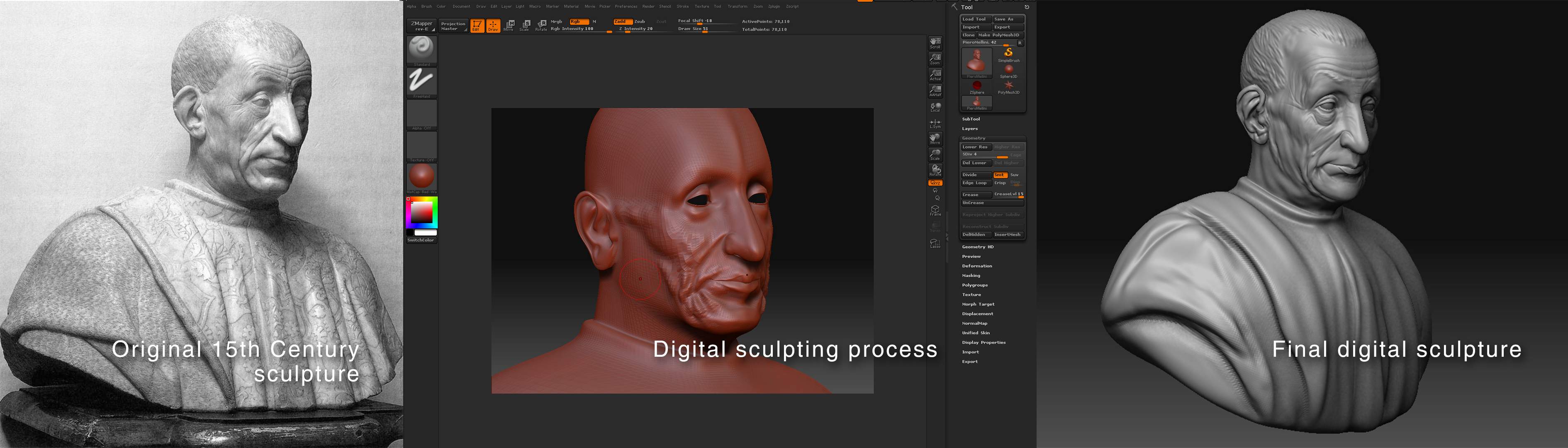Image resolution: width=1568 pixels, height=448 pixels.
Task: Open the Material menu
Action: (571, 7)
